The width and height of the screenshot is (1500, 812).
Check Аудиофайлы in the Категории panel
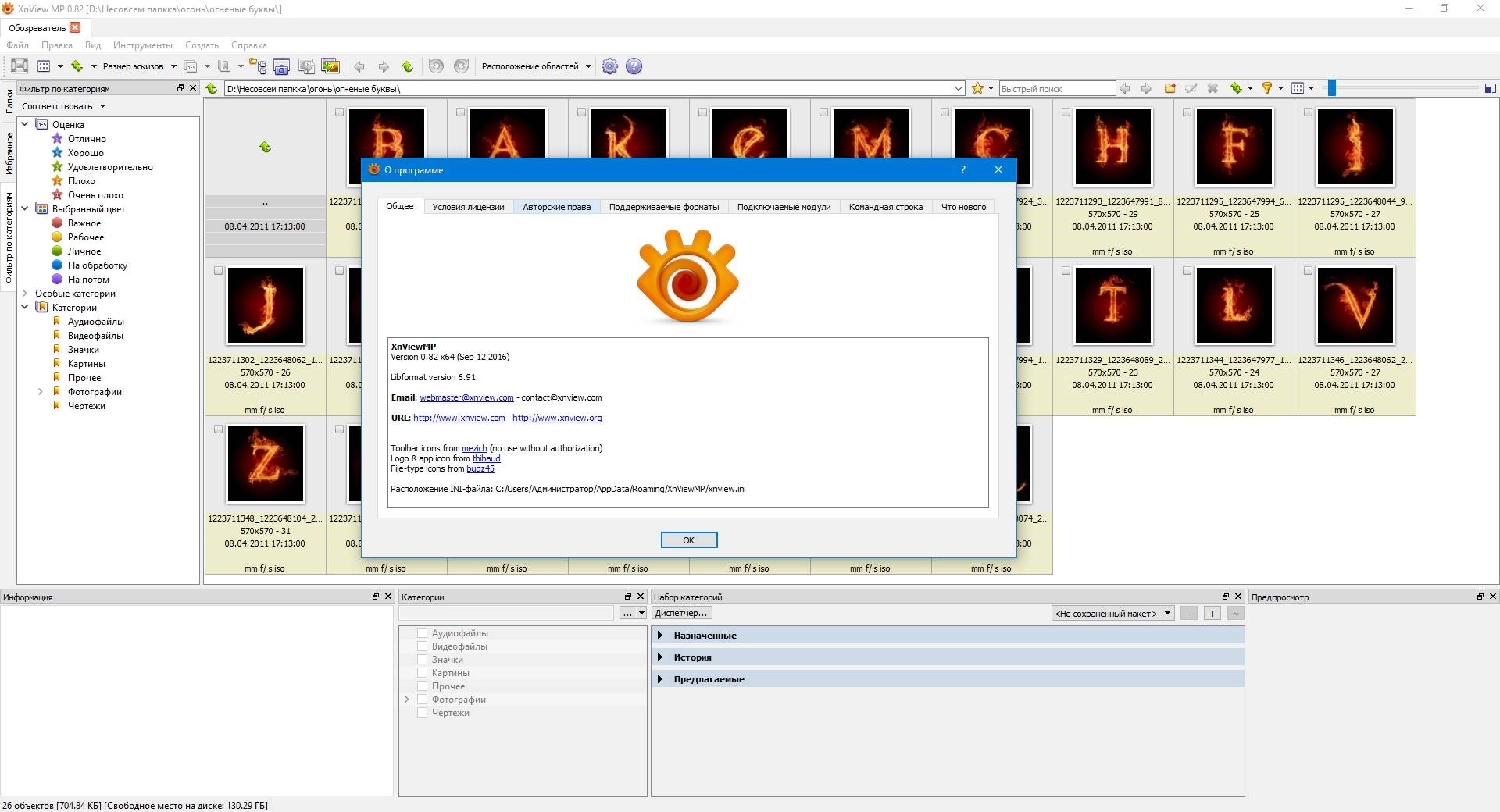coord(422,633)
